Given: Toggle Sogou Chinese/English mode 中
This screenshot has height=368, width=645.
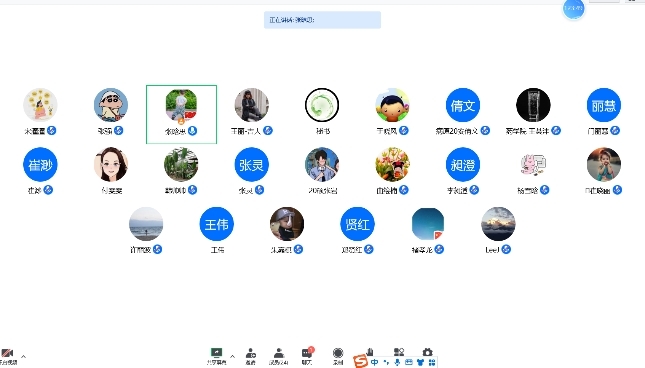Looking at the screenshot, I should (374, 362).
